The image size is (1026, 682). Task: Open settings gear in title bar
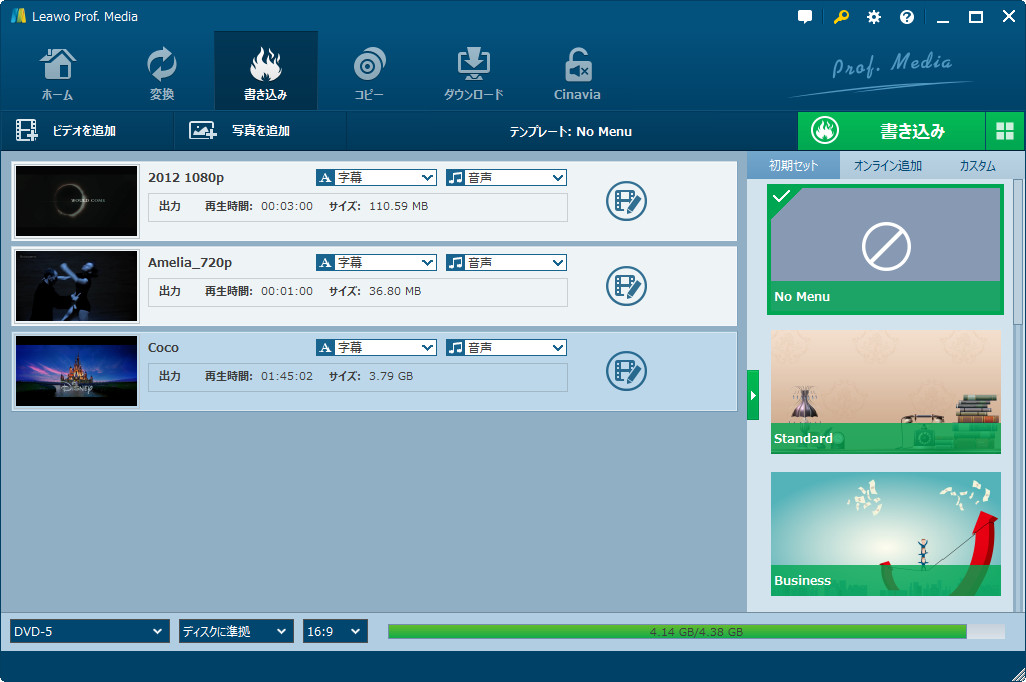(x=874, y=17)
